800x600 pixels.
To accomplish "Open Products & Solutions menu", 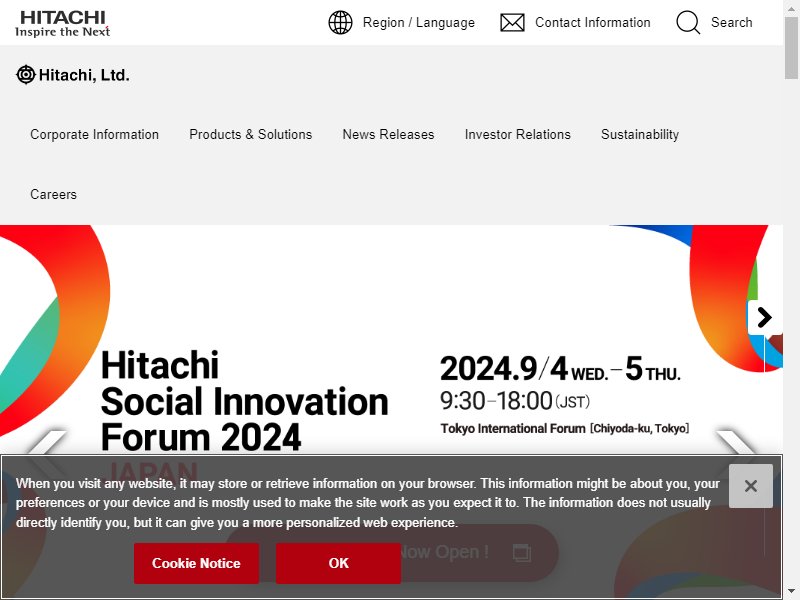I will (x=251, y=134).
